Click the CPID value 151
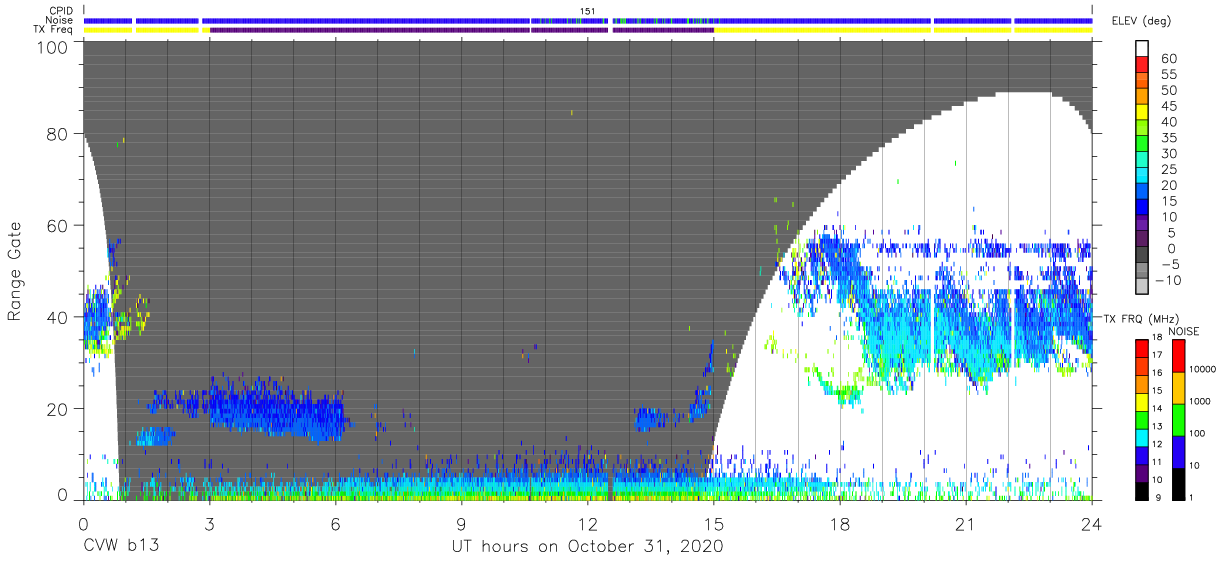 coord(588,11)
